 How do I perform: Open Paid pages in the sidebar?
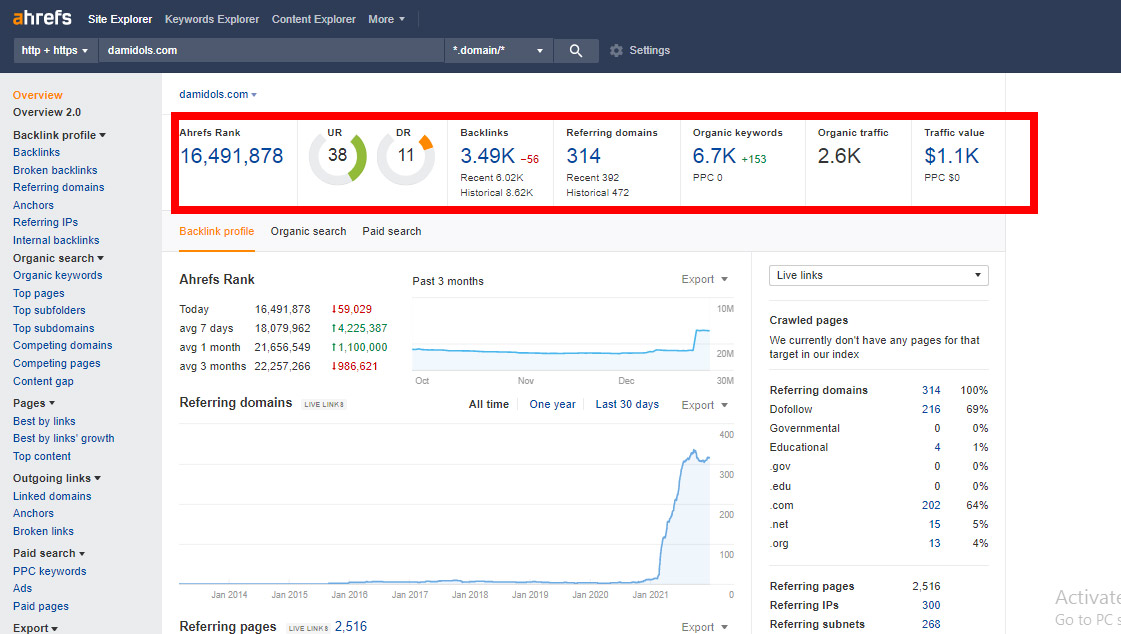tap(41, 606)
